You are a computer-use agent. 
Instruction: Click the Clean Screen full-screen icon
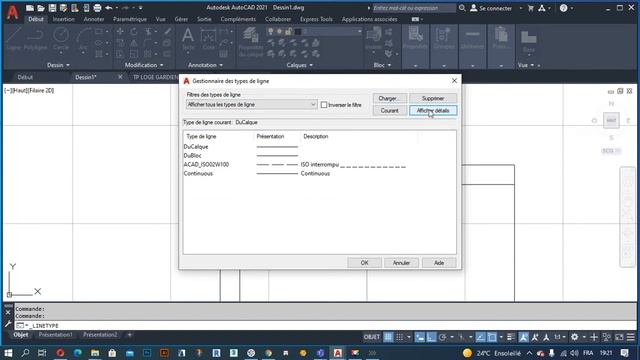pyautogui.click(x=619, y=337)
